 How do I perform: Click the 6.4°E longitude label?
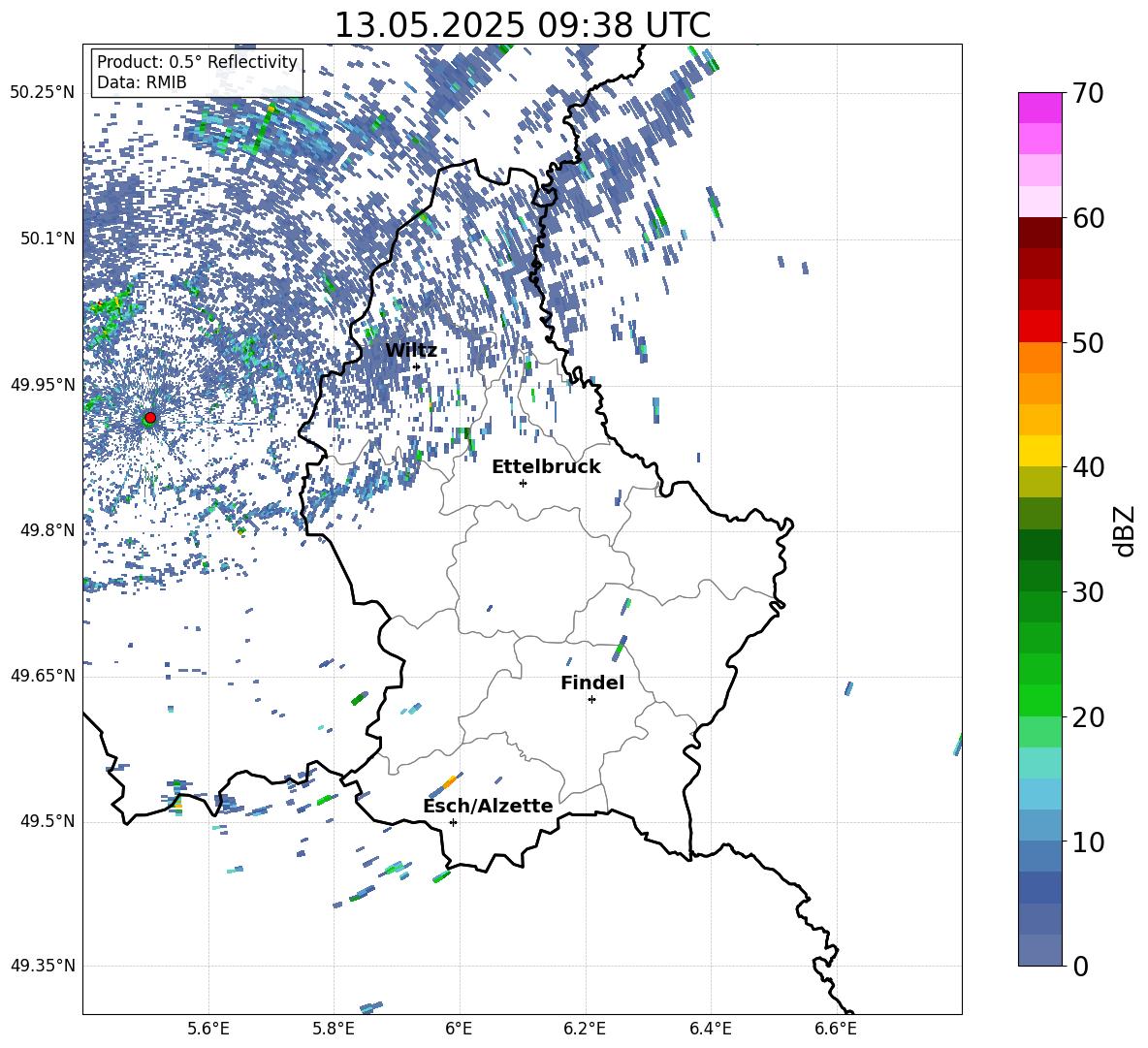pyautogui.click(x=710, y=1029)
